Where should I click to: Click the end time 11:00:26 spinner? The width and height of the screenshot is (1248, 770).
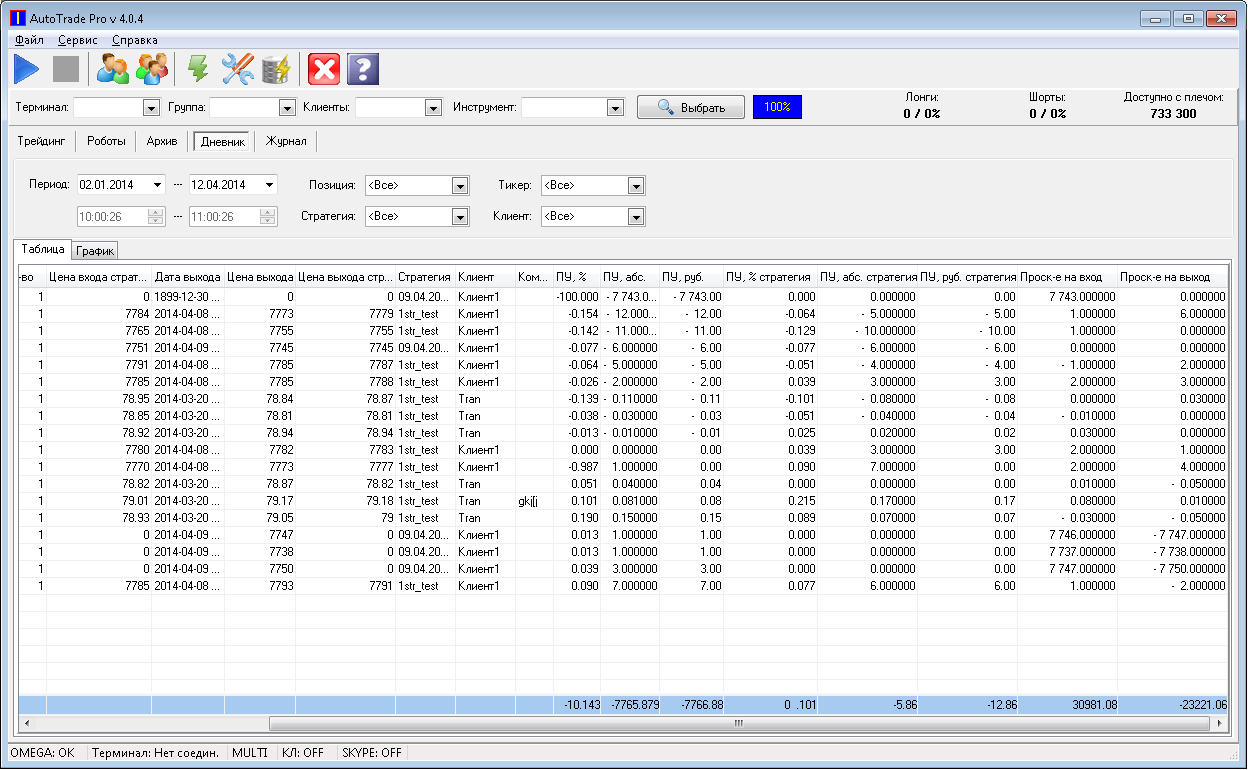pos(268,216)
